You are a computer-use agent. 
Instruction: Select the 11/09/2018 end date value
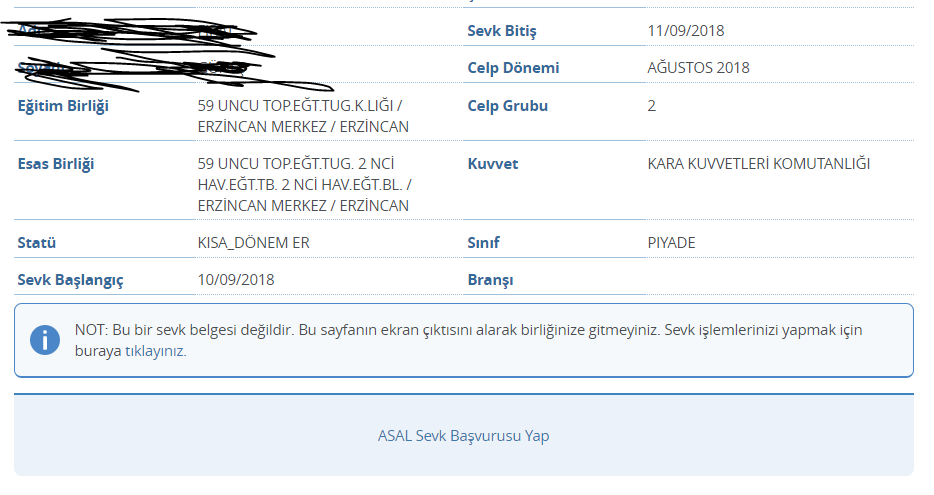686,31
